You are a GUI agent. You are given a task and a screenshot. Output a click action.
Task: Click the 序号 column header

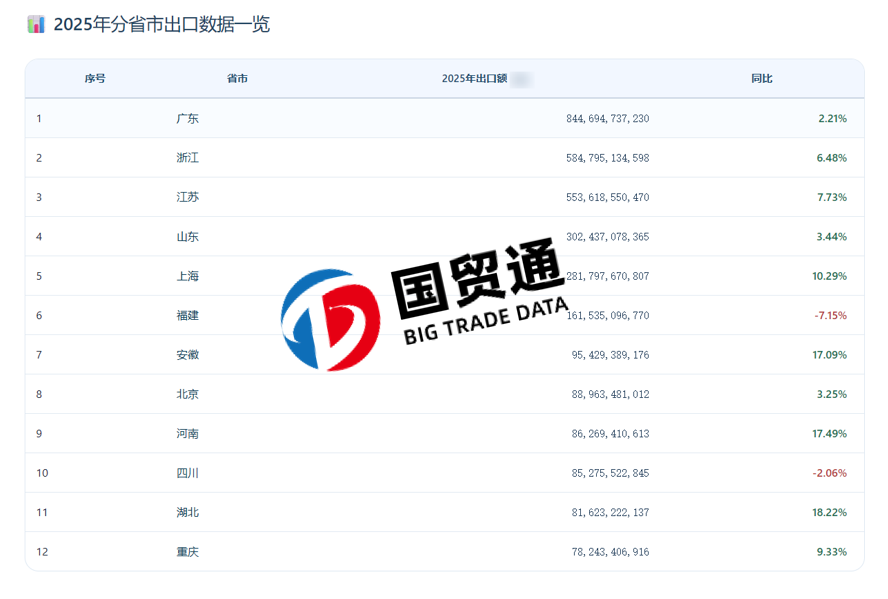click(x=95, y=79)
